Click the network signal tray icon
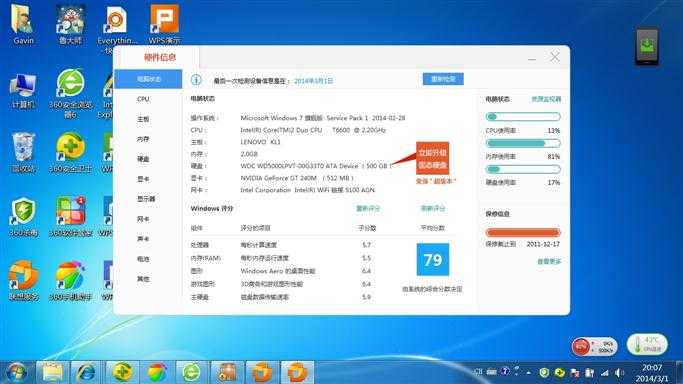683x384 pixels. coord(605,373)
